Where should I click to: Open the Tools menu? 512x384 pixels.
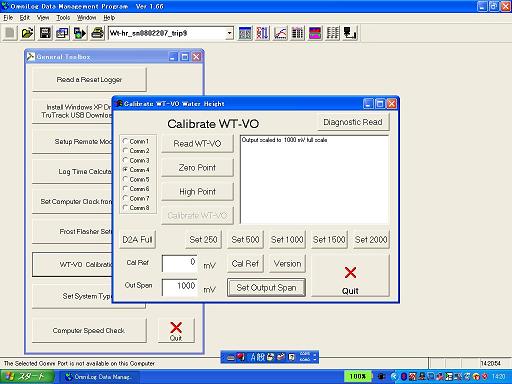click(63, 18)
